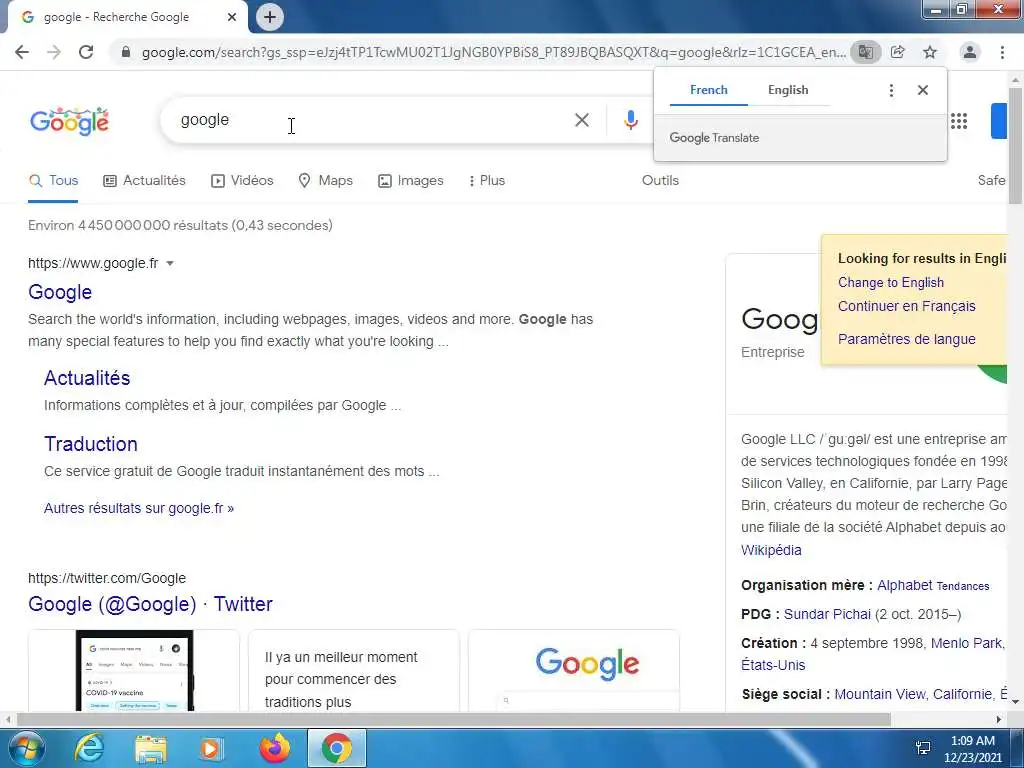Click the Google logo on results page

click(x=69, y=121)
